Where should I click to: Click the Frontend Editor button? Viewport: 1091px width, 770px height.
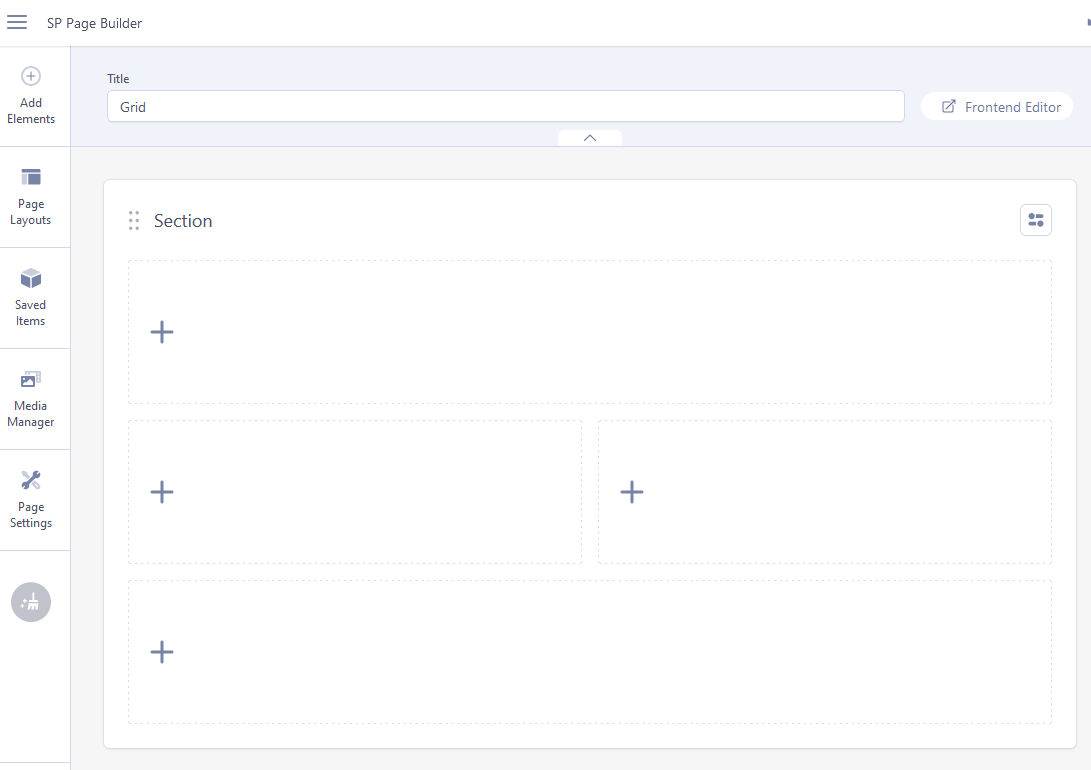coord(1000,107)
